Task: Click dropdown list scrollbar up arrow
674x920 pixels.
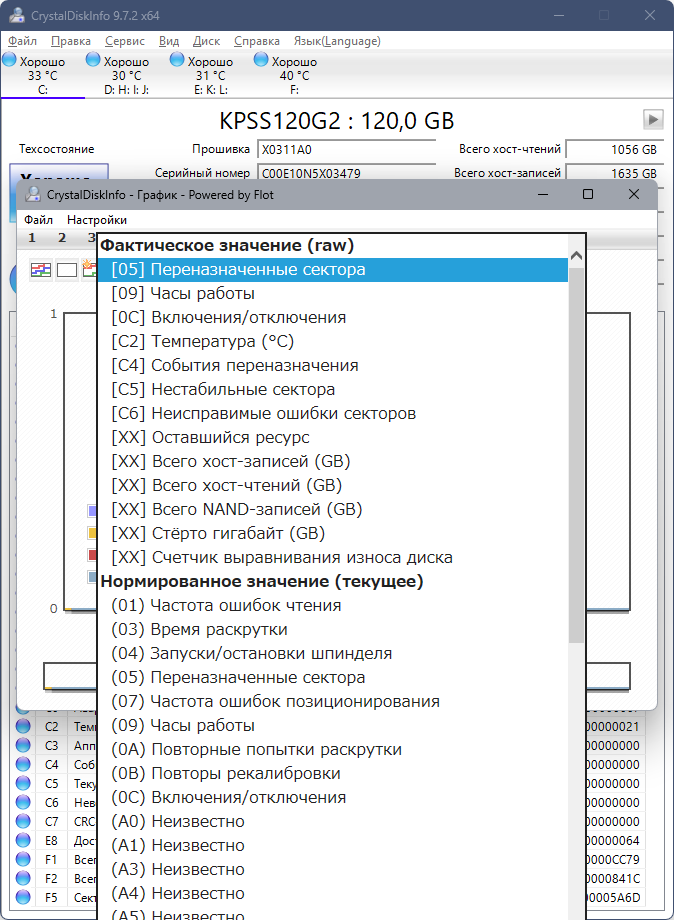Action: [x=576, y=256]
